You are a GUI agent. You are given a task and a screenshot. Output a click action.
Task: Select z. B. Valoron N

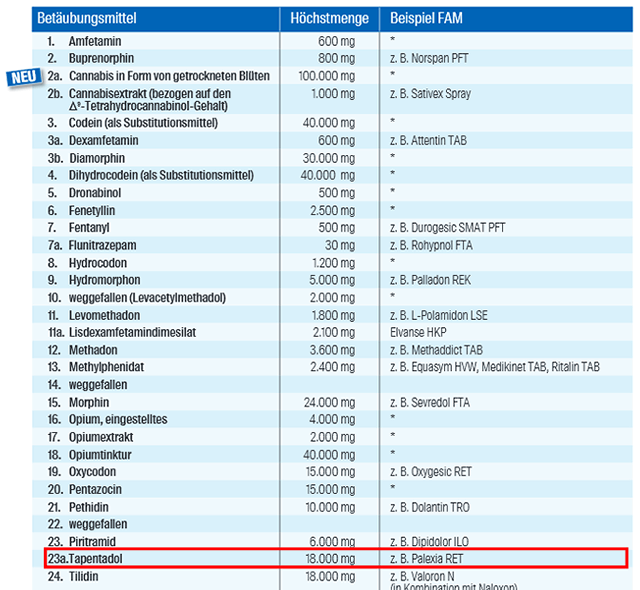422,577
